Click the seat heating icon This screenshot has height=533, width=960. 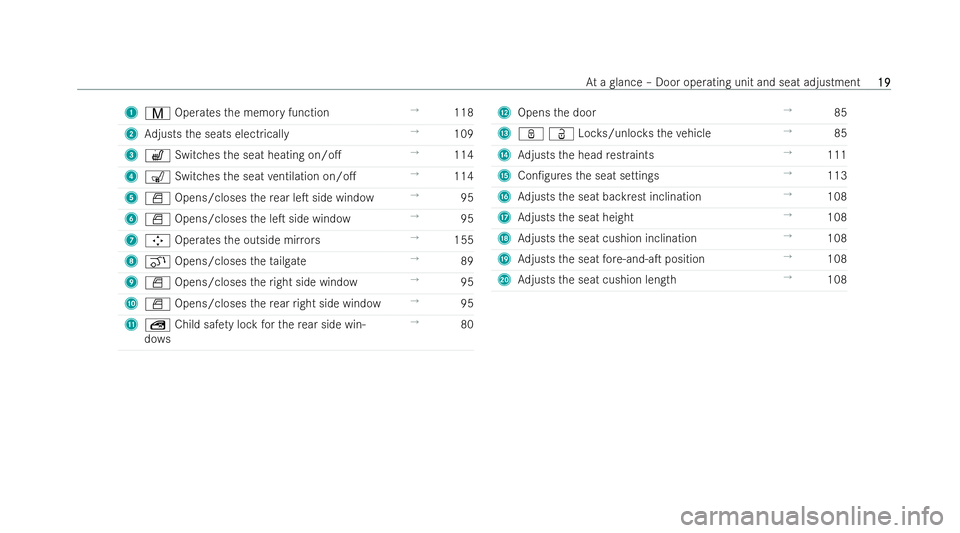click(x=157, y=155)
